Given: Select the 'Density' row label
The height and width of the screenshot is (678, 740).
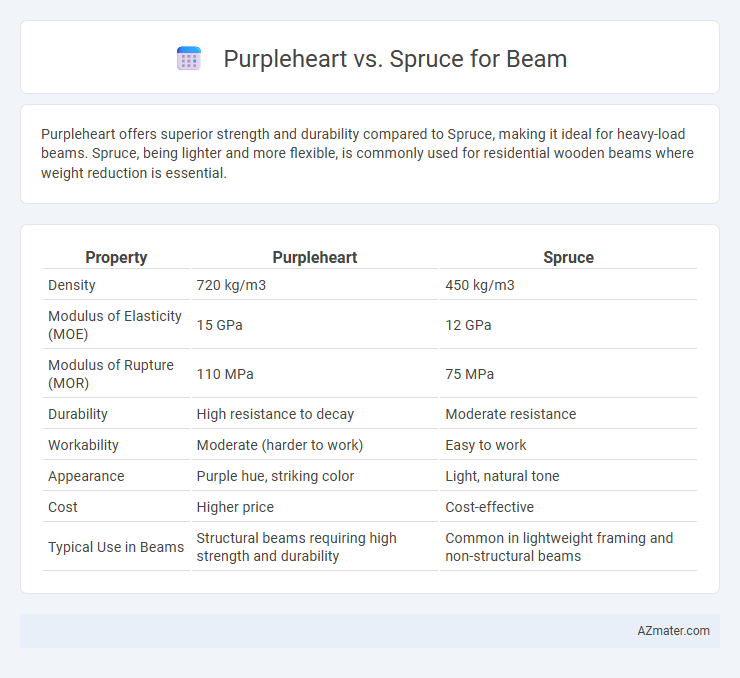Looking at the screenshot, I should (x=72, y=285).
